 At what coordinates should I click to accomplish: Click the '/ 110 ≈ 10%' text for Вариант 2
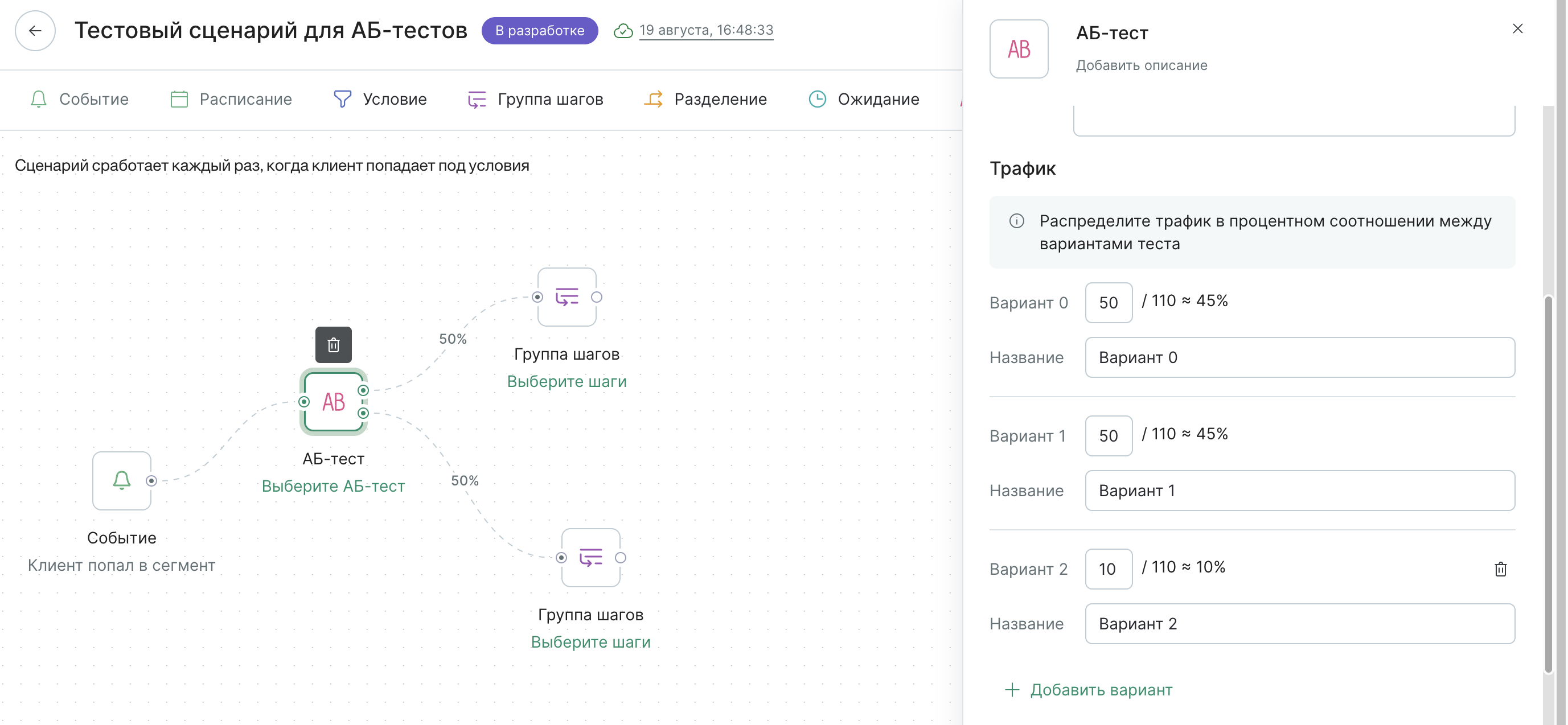pos(1183,567)
